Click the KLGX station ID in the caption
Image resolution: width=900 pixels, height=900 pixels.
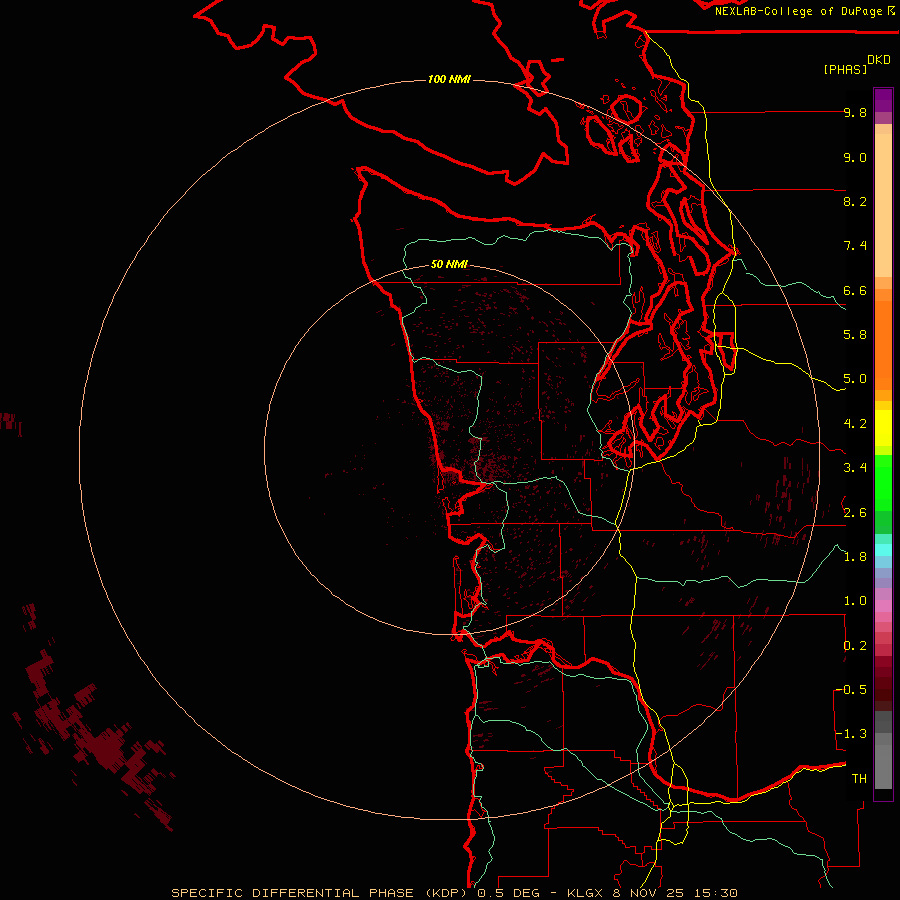[x=585, y=893]
